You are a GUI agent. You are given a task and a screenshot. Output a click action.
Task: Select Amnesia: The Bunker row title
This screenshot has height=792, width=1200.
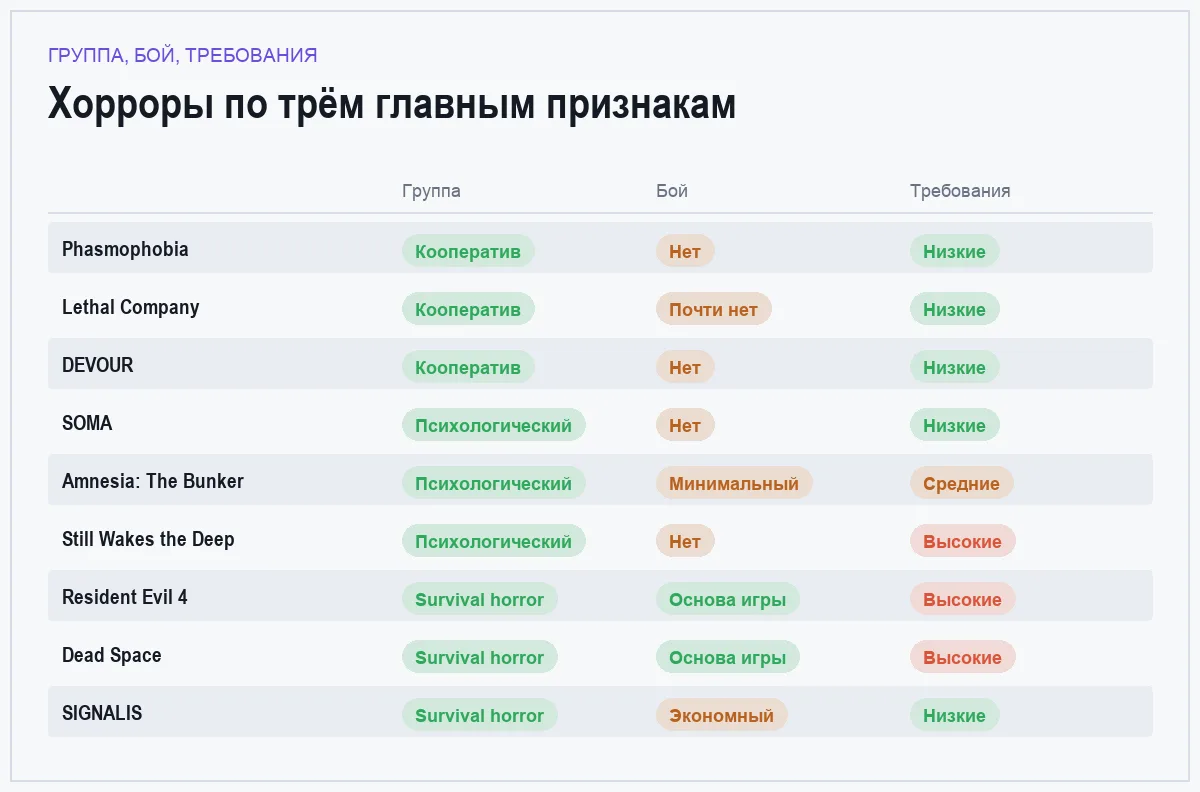[153, 481]
